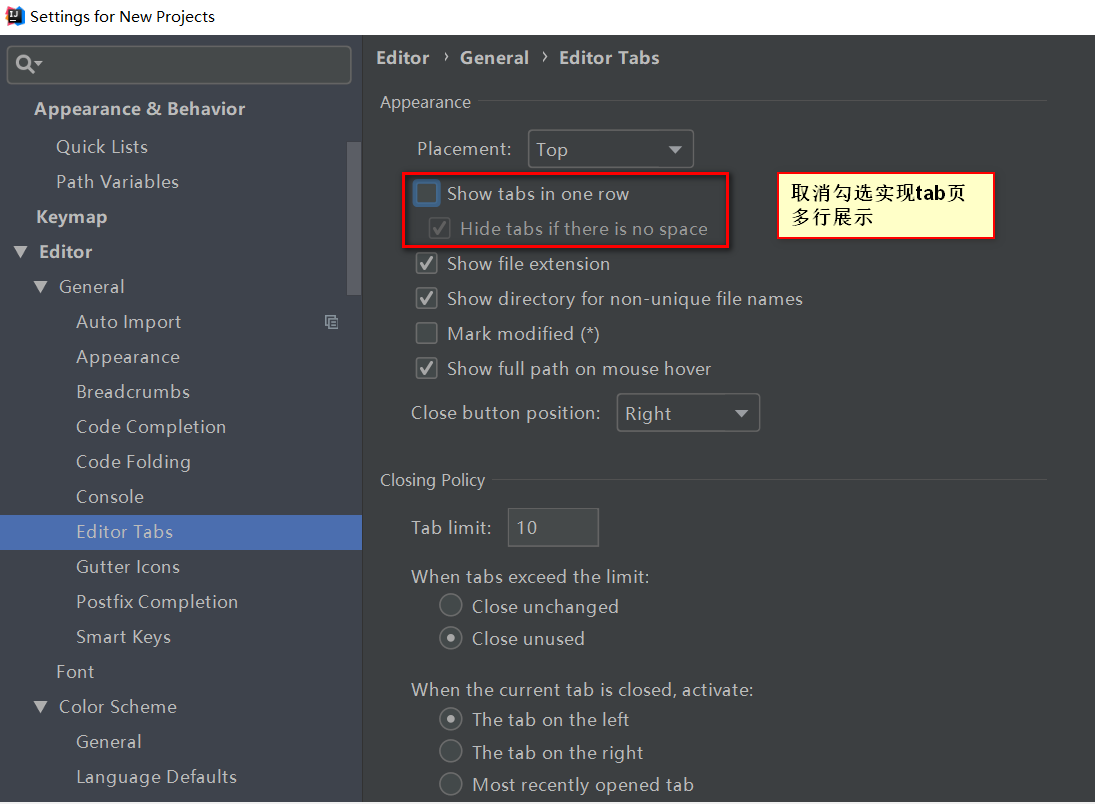This screenshot has width=1095, height=804.
Task: Collapse the Color Scheme tree node
Action: click(41, 707)
